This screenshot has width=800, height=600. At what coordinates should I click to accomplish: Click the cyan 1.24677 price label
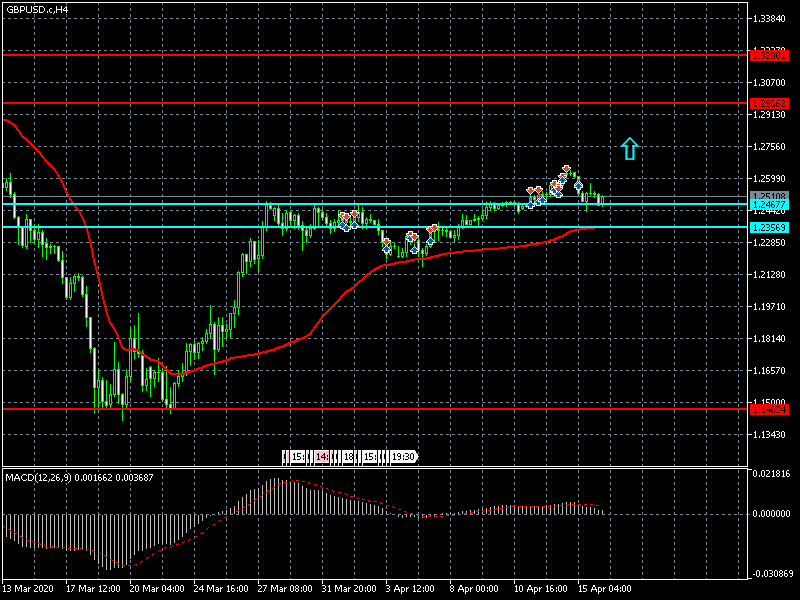coord(769,204)
